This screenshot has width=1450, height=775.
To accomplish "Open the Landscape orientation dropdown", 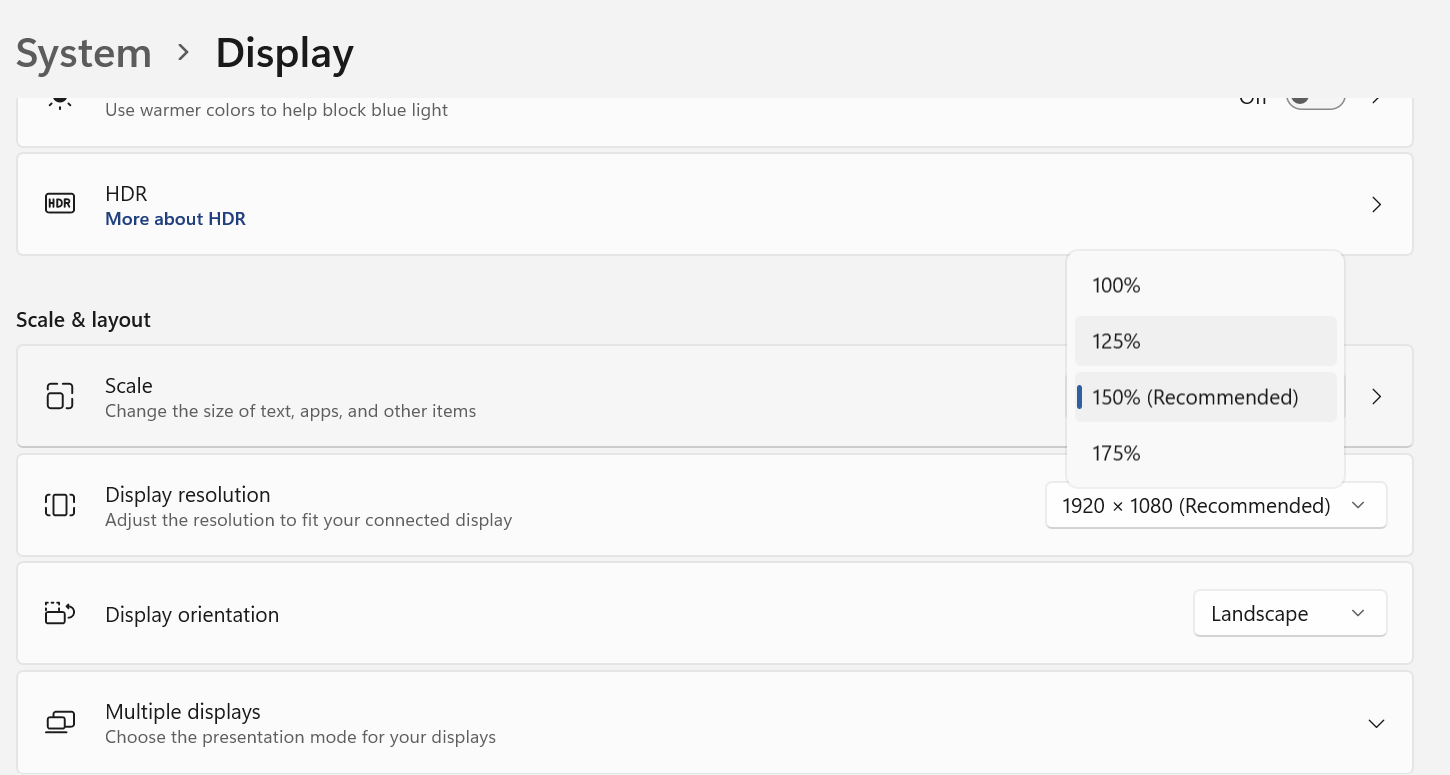I will [1289, 613].
